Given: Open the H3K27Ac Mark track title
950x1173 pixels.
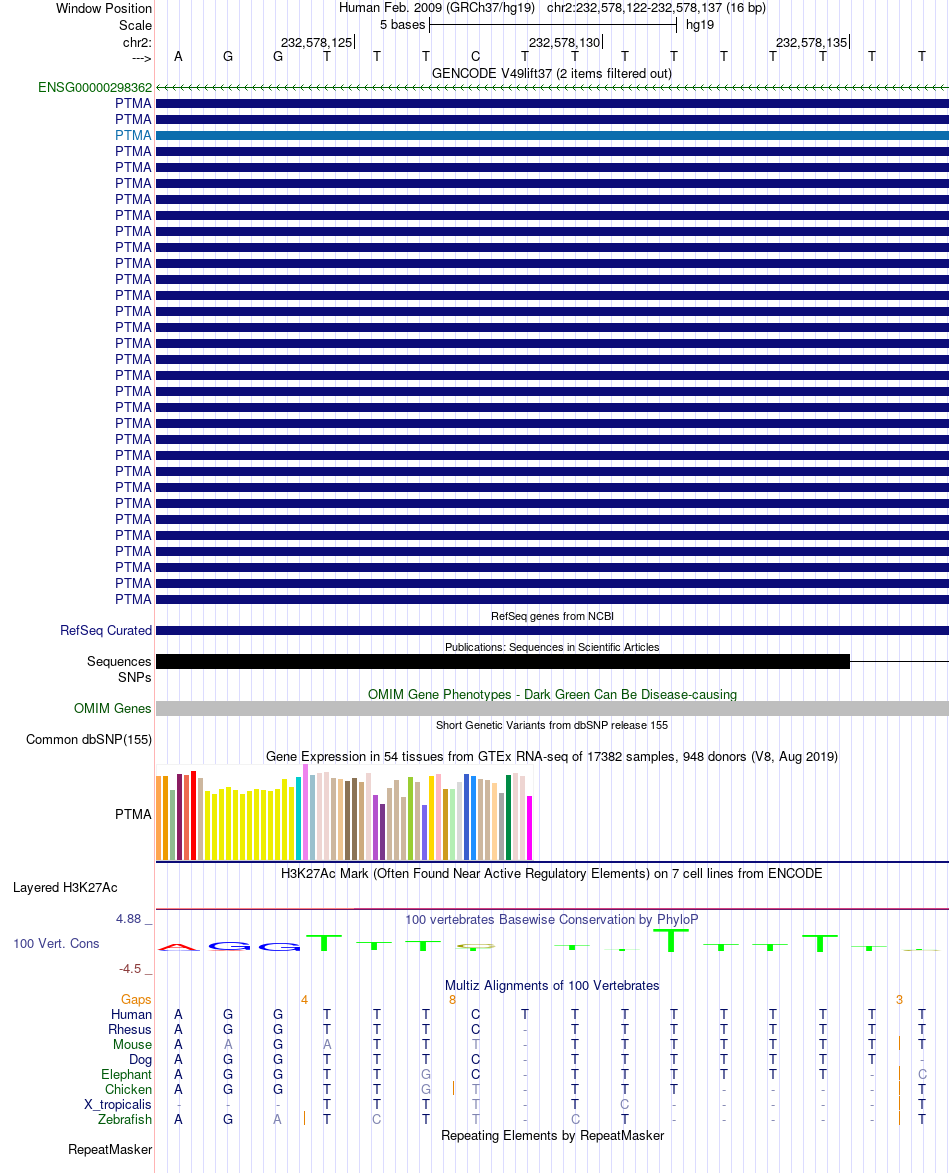Looking at the screenshot, I should click(552, 873).
